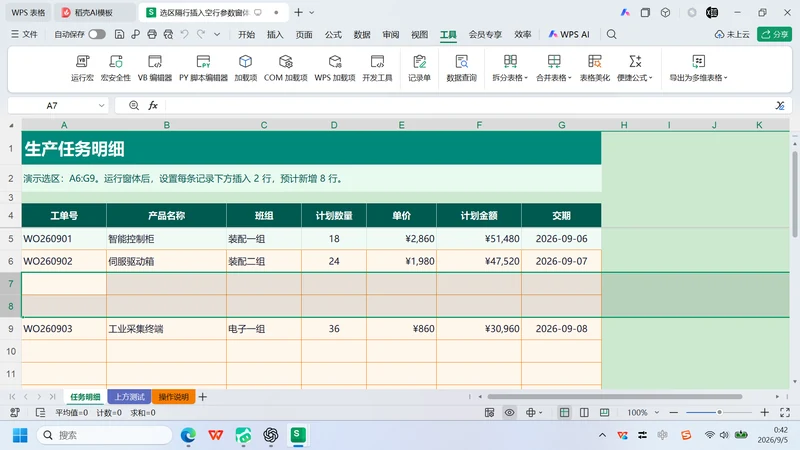This screenshot has height=450, width=800.
Task: Launch the VB 编辑器 editor
Action: coord(155,68)
